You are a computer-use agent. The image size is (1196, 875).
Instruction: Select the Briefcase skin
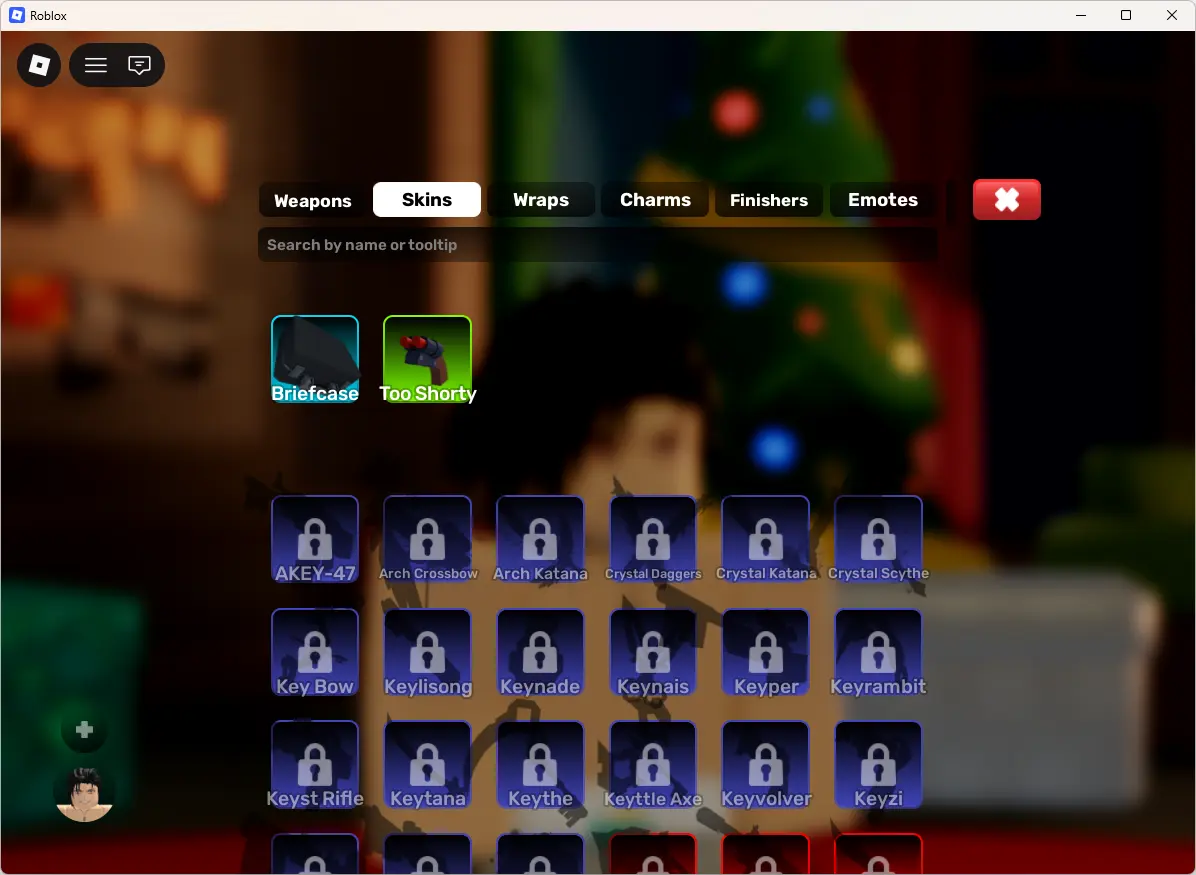[x=315, y=359]
